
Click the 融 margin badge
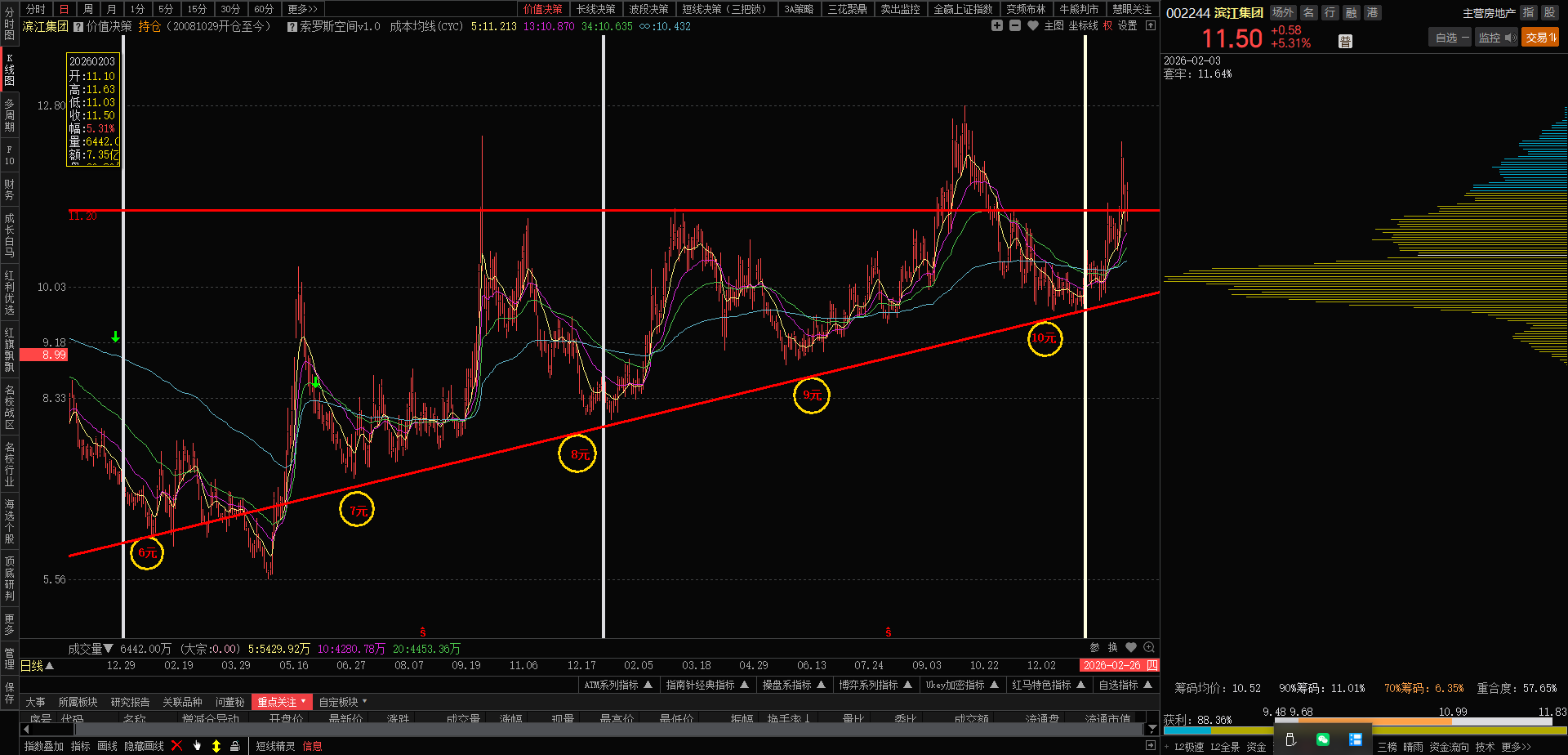coord(1352,13)
